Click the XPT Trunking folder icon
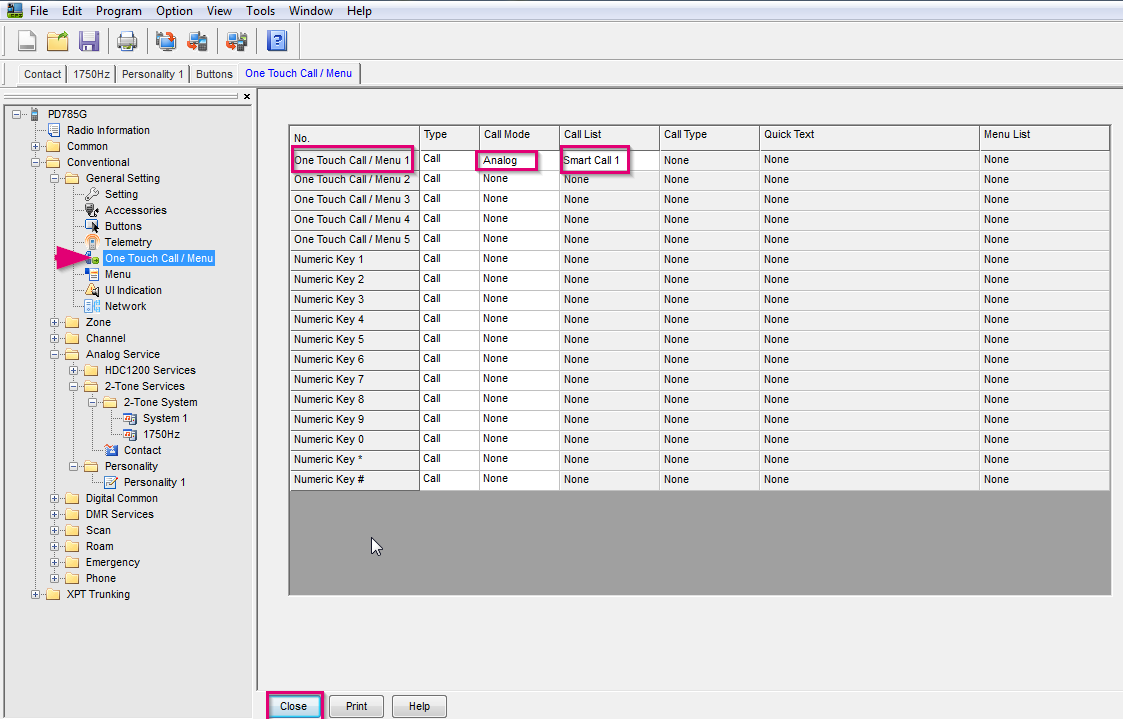This screenshot has height=719, width=1123. 53,594
